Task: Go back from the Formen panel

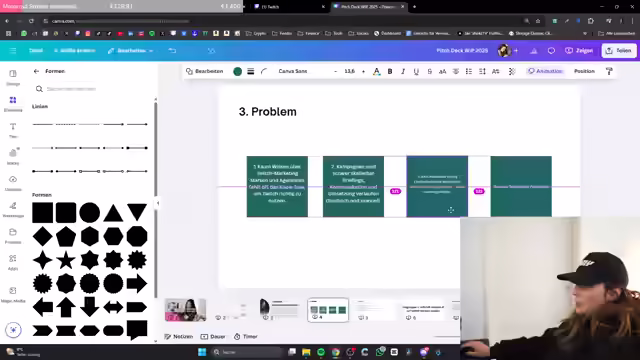Action: coord(36,71)
